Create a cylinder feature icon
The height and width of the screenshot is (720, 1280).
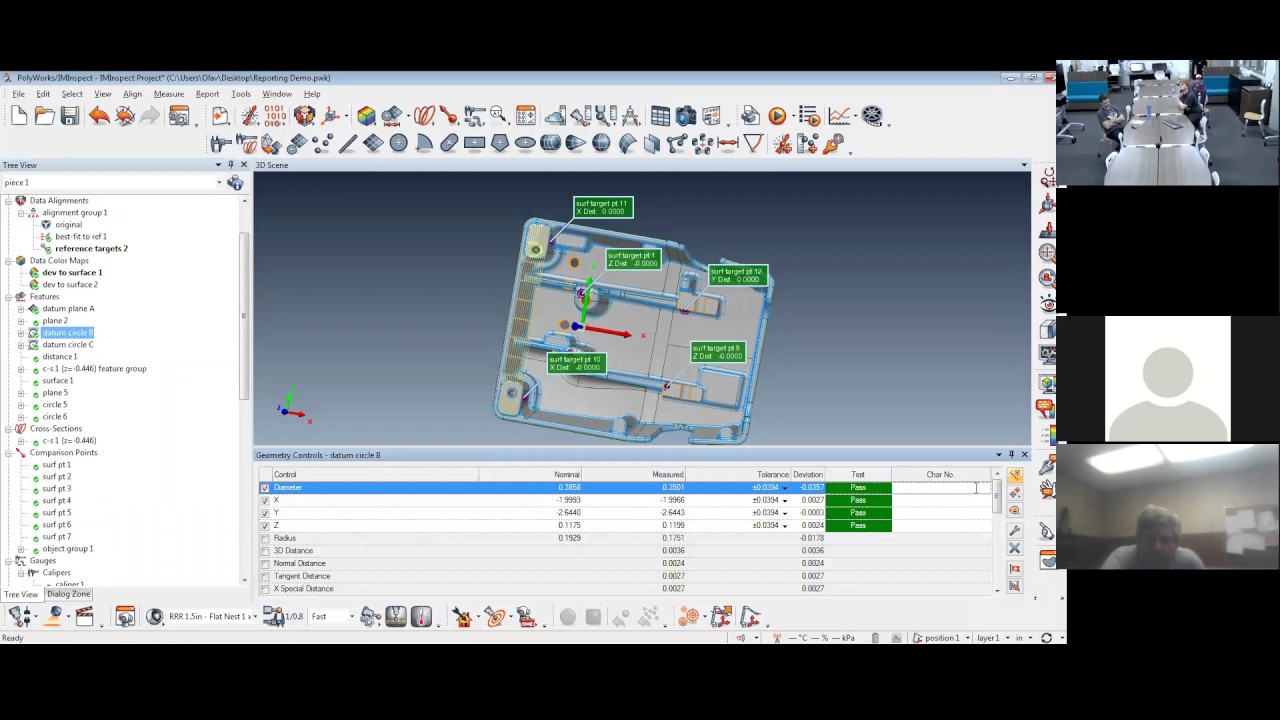point(550,144)
